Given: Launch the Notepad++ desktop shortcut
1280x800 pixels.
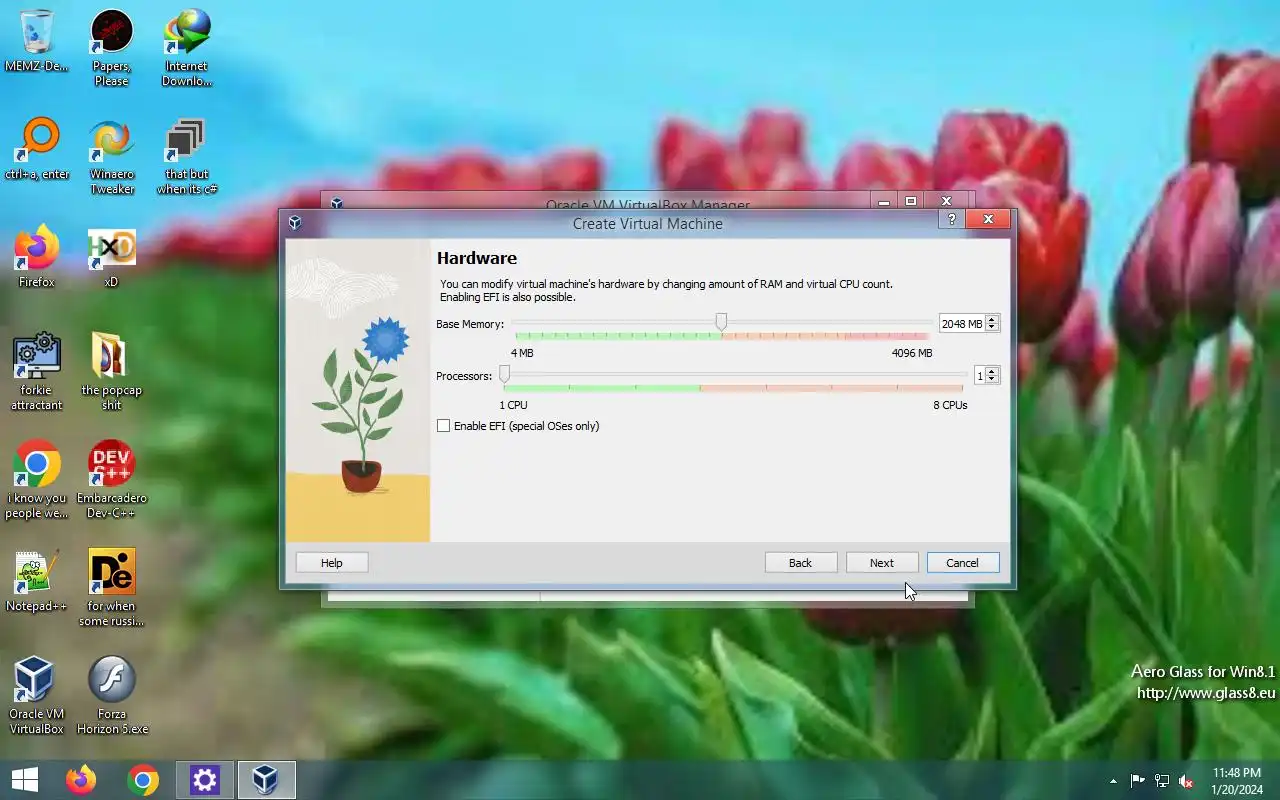Looking at the screenshot, I should click(37, 581).
